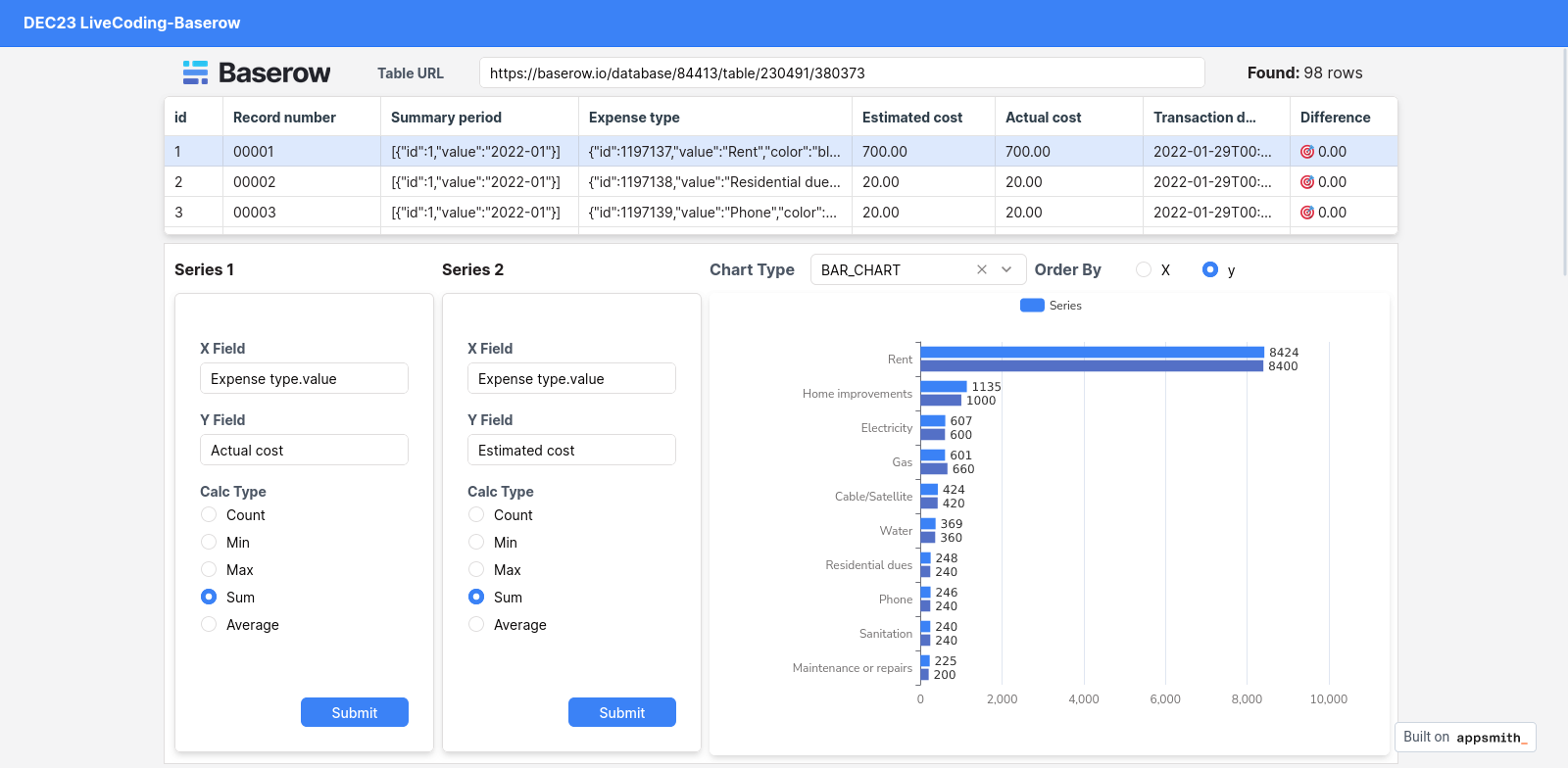Click the target icon in record 00002 row
This screenshot has width=1568, height=768.
(x=1306, y=182)
